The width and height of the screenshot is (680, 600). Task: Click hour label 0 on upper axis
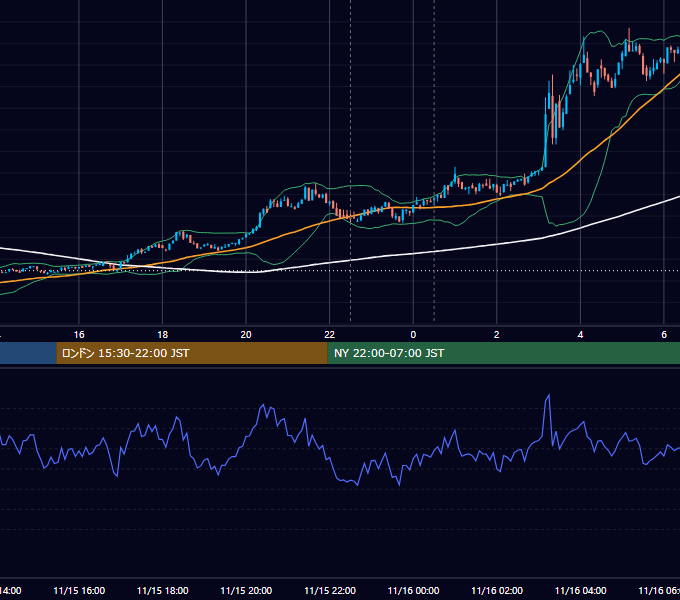point(413,335)
